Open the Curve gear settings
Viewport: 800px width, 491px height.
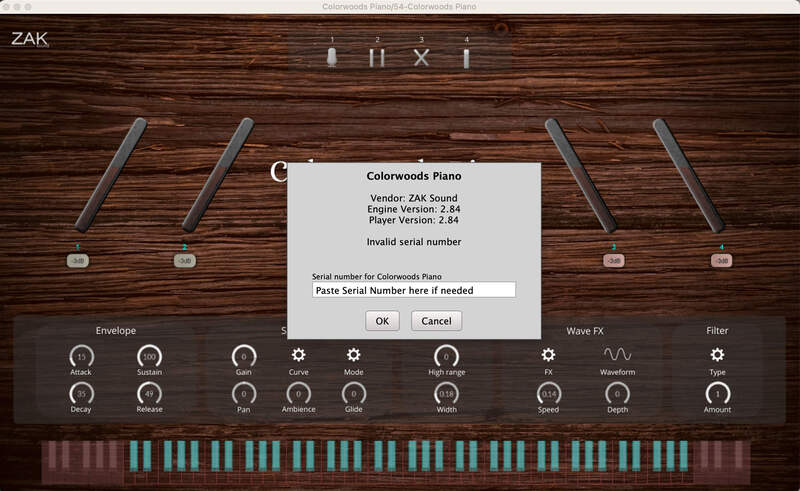[298, 355]
